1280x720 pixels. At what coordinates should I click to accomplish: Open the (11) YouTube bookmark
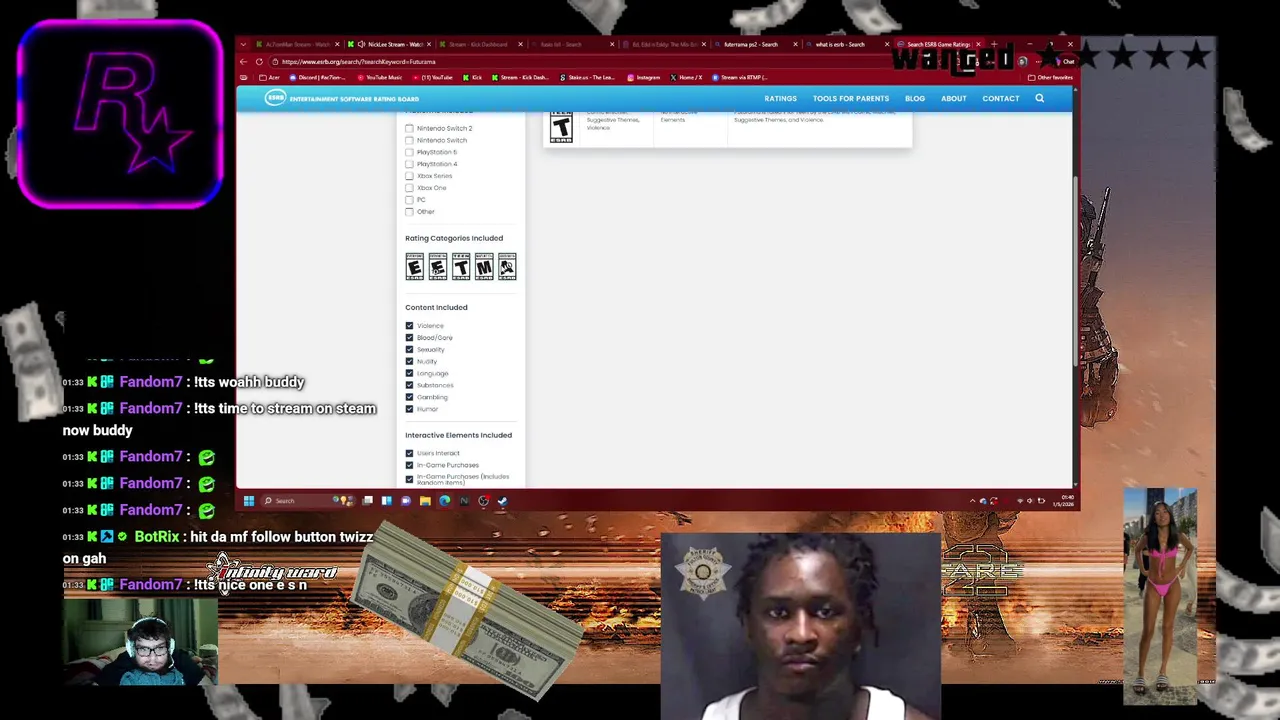coord(432,77)
